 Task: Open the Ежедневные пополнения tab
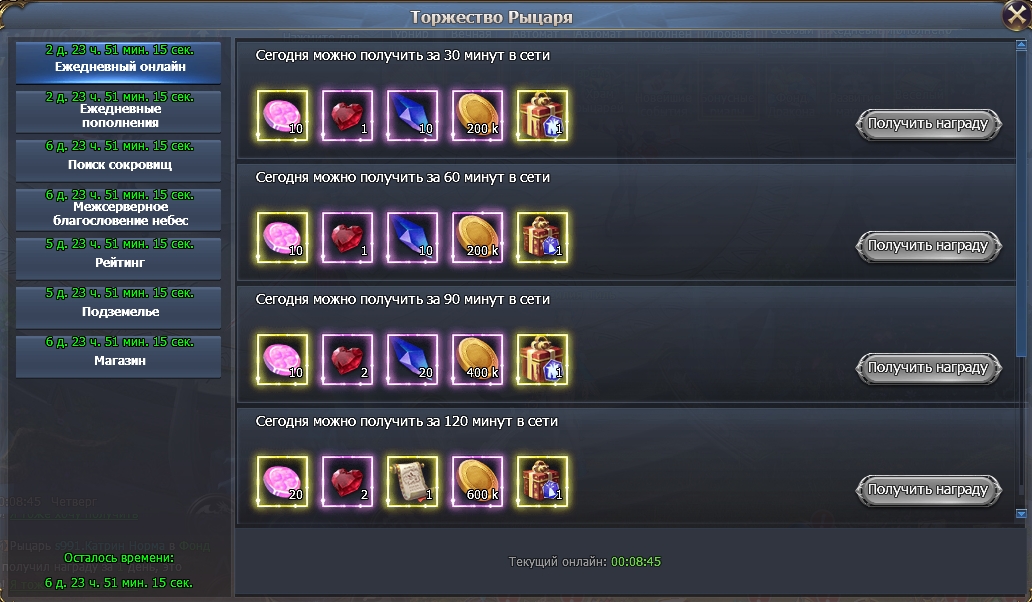point(118,111)
